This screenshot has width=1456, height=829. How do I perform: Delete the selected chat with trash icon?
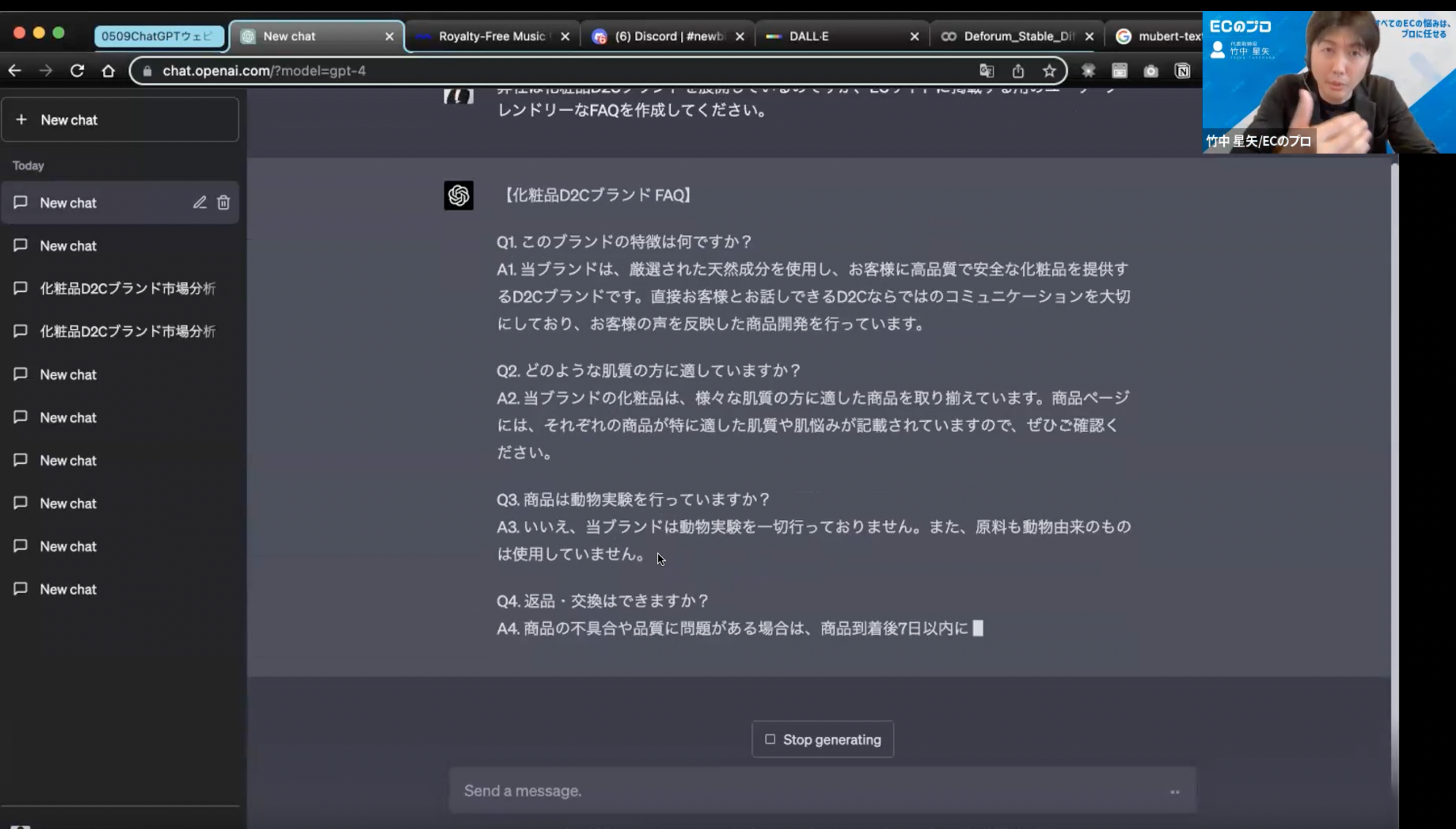click(x=223, y=203)
